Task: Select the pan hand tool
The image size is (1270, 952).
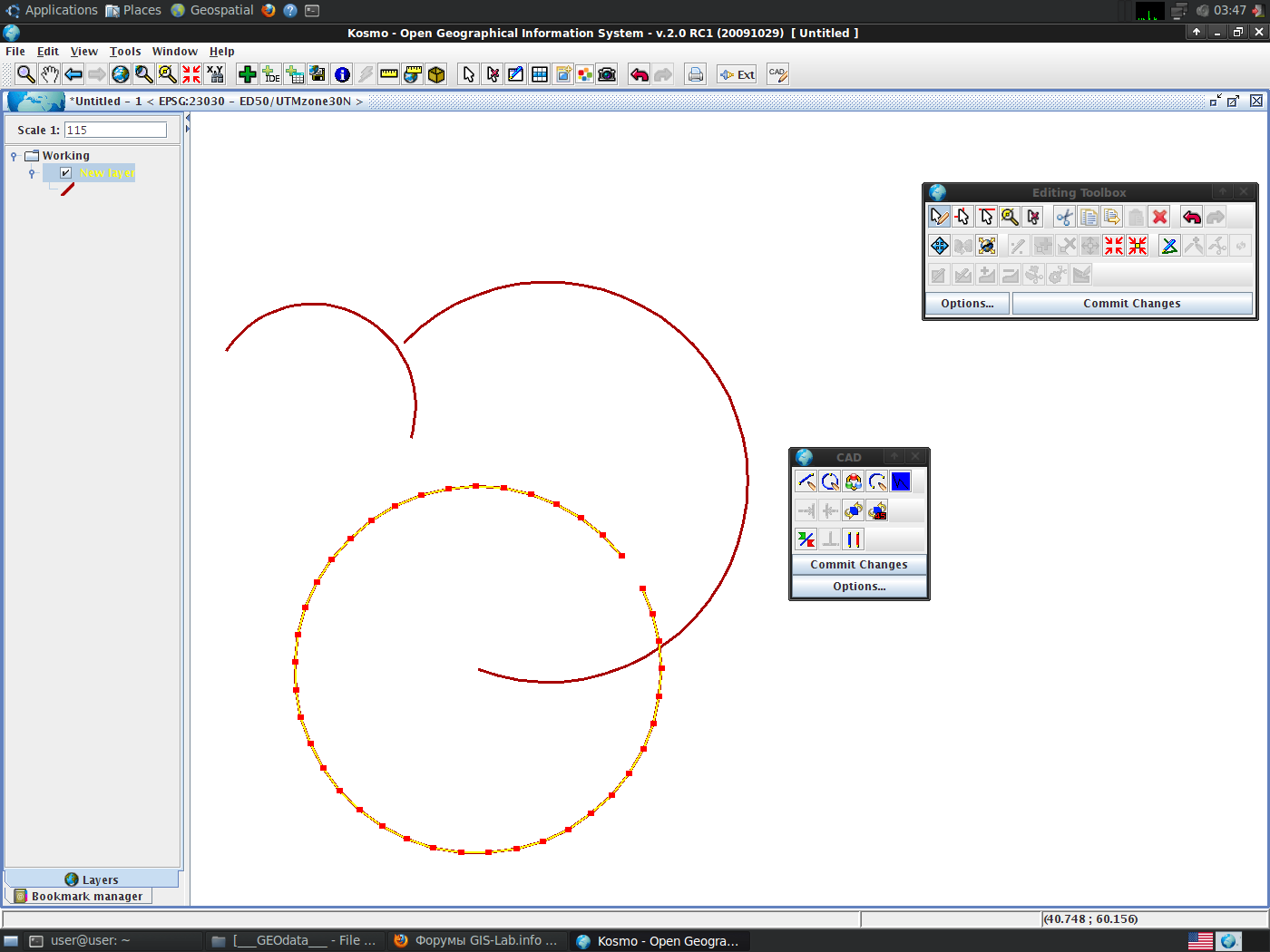Action: pyautogui.click(x=50, y=74)
